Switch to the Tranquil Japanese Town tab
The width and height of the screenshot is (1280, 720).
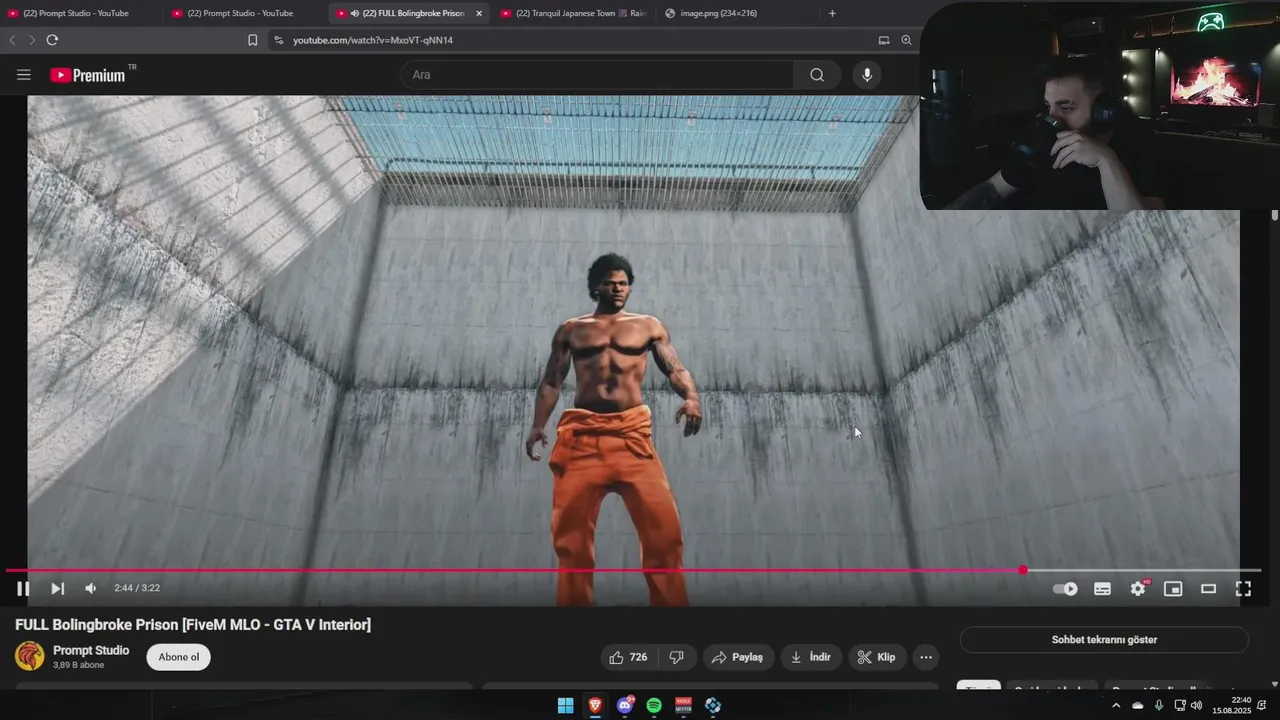[x=573, y=13]
